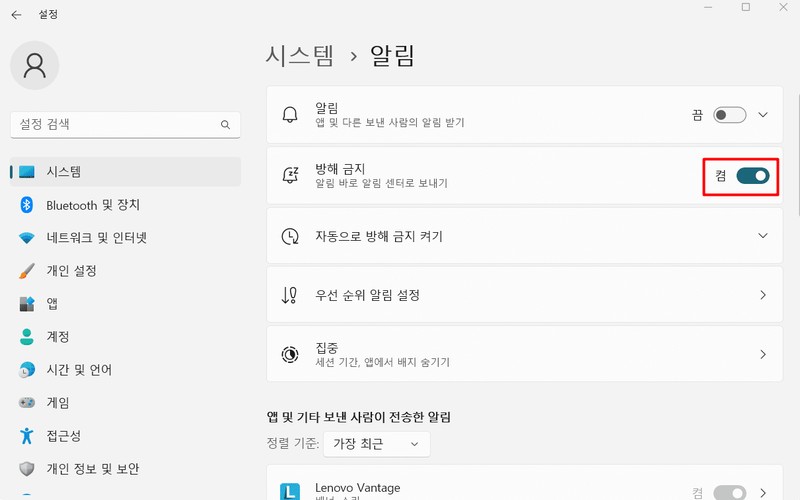Click the bell icon in the 알림 row
This screenshot has height=500, width=800.
[290, 115]
